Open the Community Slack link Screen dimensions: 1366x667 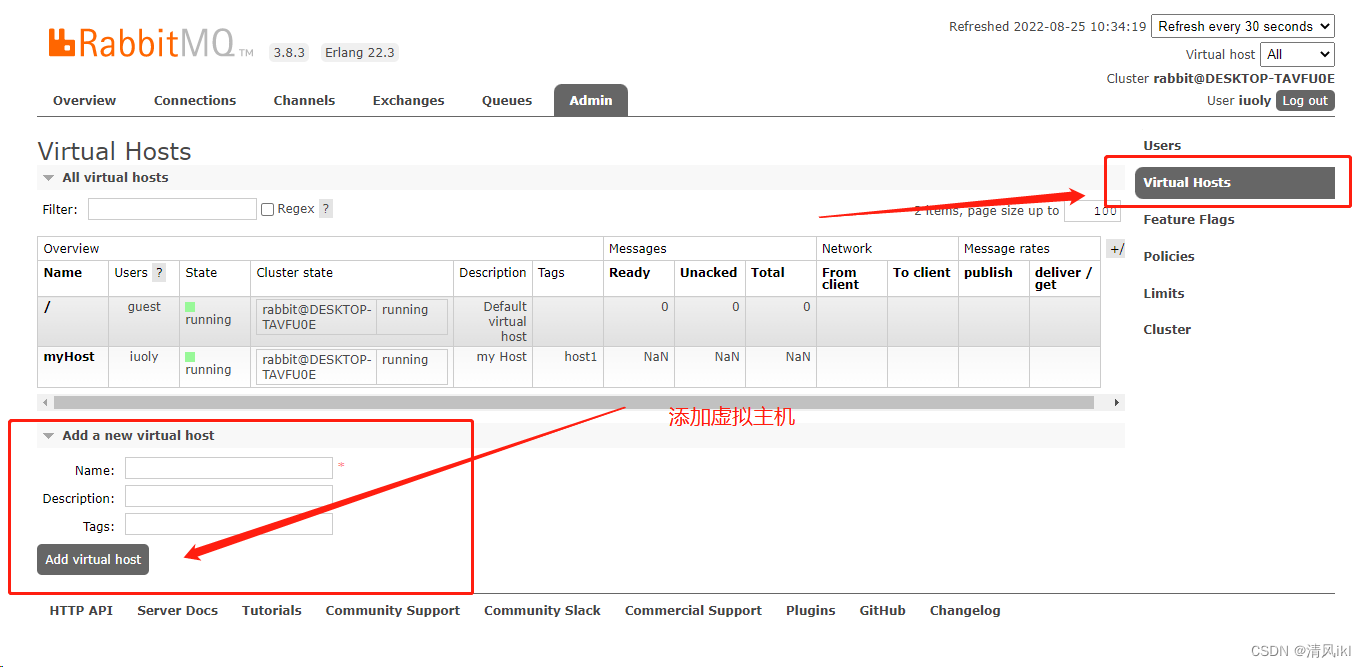tap(542, 610)
